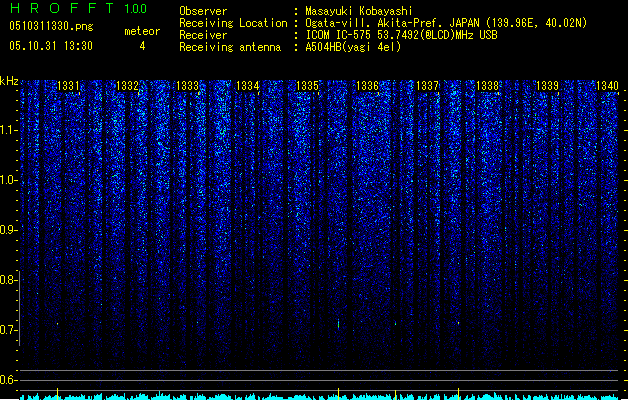Click the 1.0 kHz axis label
The width and height of the screenshot is (629, 400).
8,180
